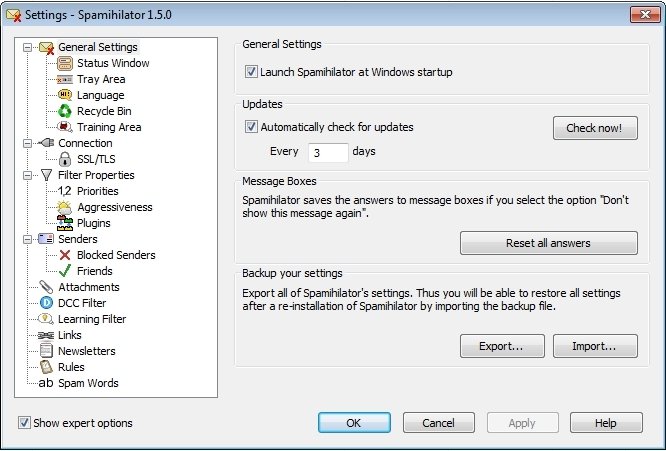This screenshot has height=451, width=666.
Task: Click the Attachments paperclip icon
Action: (x=46, y=287)
